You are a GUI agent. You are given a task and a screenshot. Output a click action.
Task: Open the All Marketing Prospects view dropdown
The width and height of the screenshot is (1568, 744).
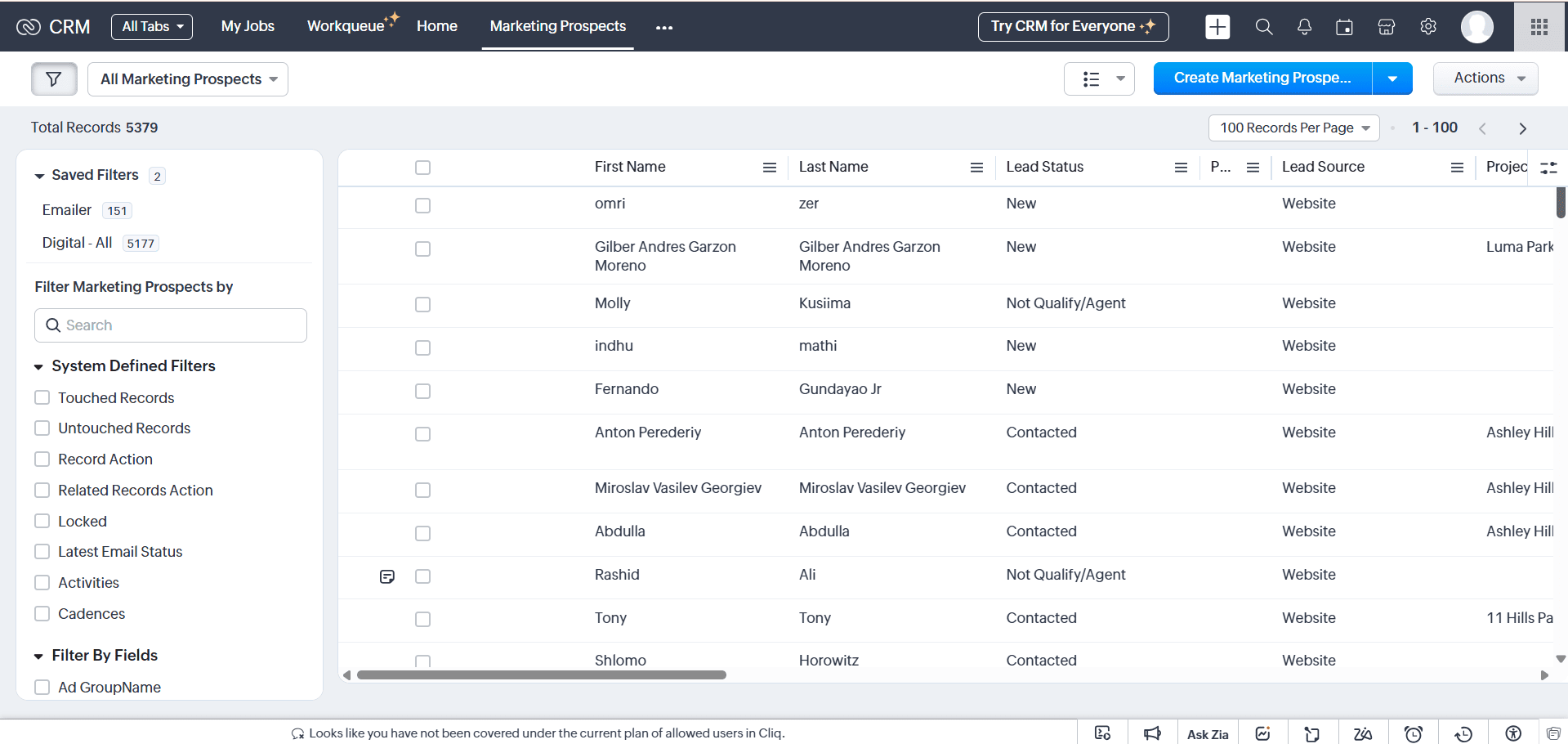[188, 79]
